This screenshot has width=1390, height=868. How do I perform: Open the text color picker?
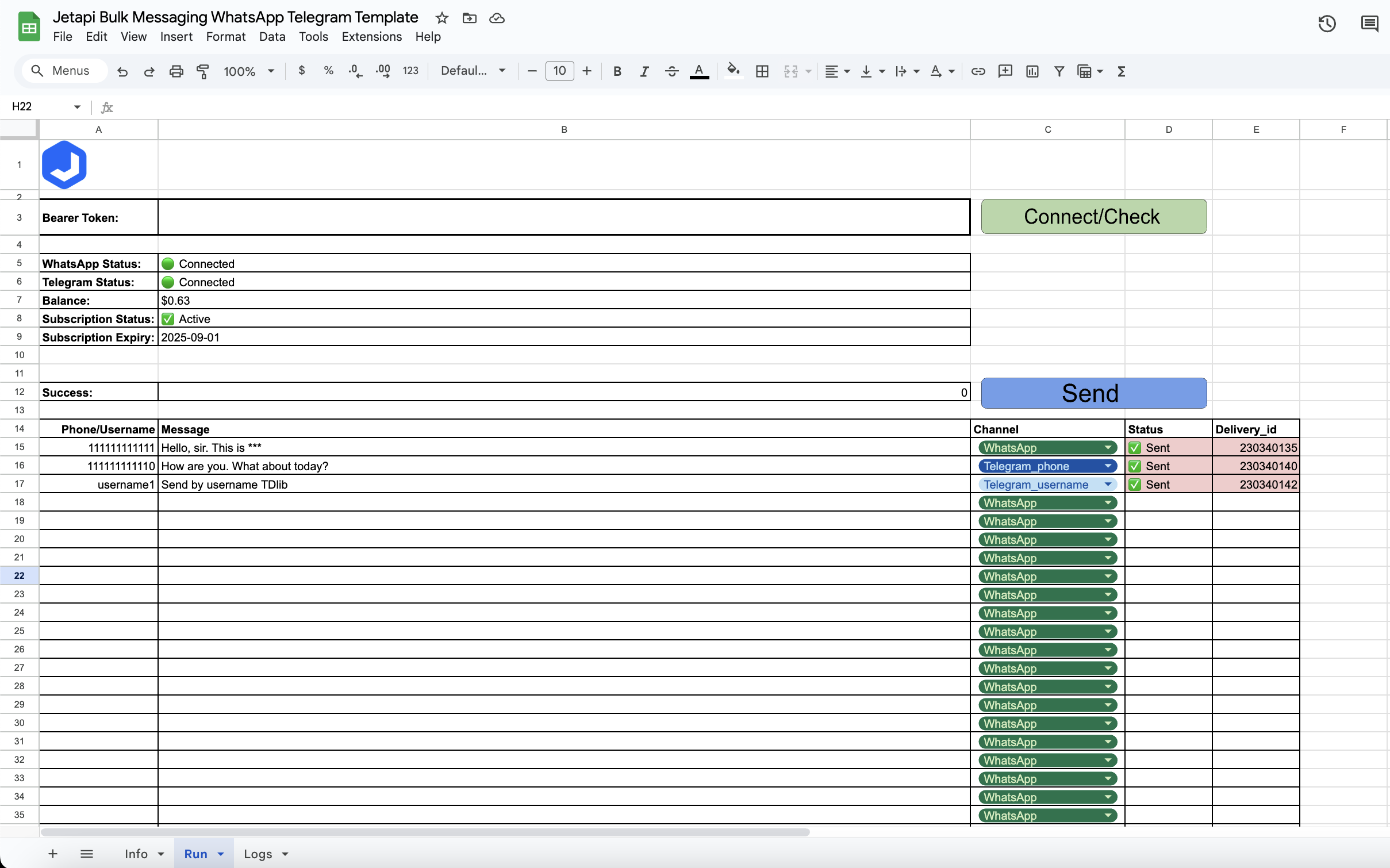699,71
